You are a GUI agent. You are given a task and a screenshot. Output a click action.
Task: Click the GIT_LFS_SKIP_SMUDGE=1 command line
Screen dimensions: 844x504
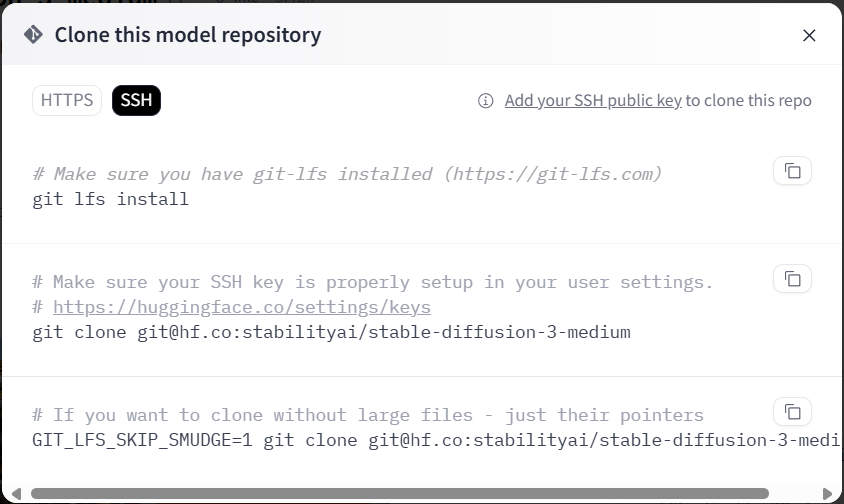pyautogui.click(x=430, y=440)
